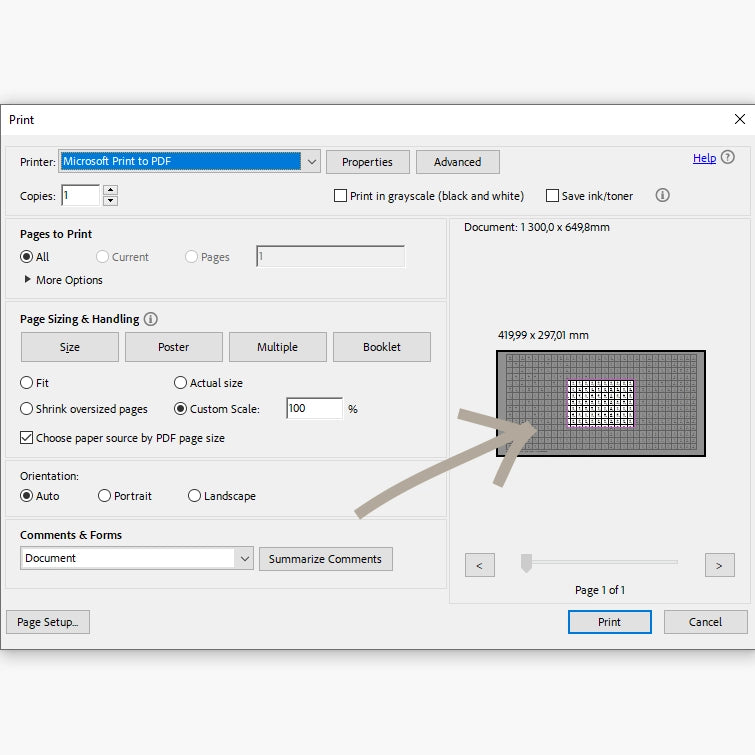755x755 pixels.
Task: Switch to the Poster sizing option
Action: pos(173,347)
